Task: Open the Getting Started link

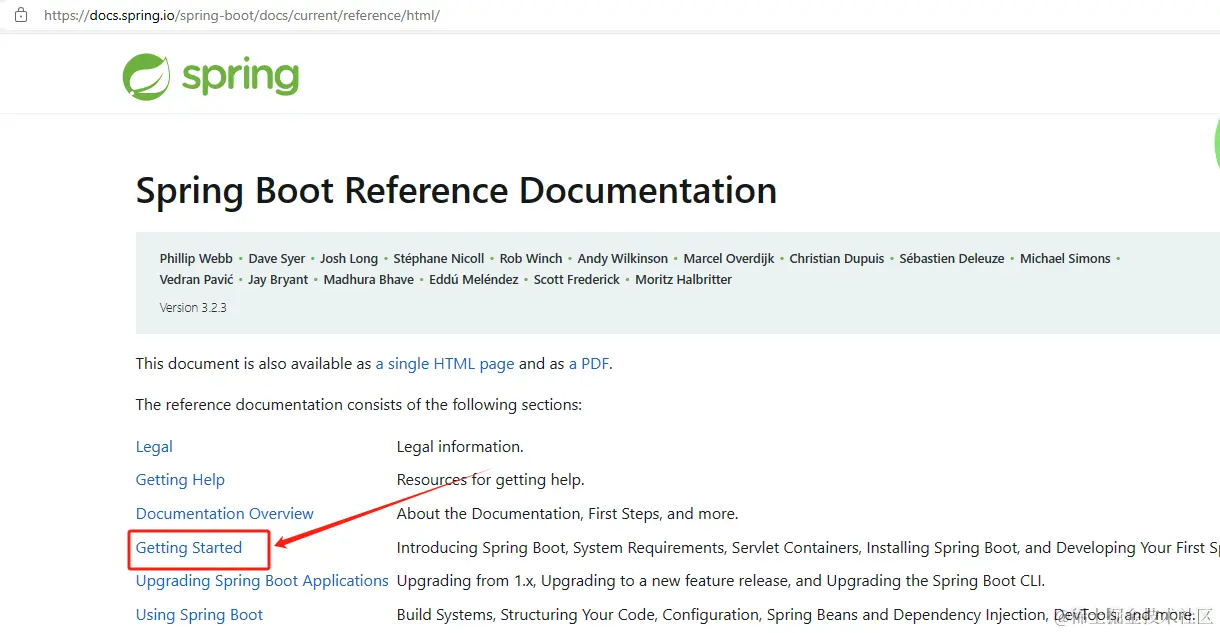Action: coord(189,548)
